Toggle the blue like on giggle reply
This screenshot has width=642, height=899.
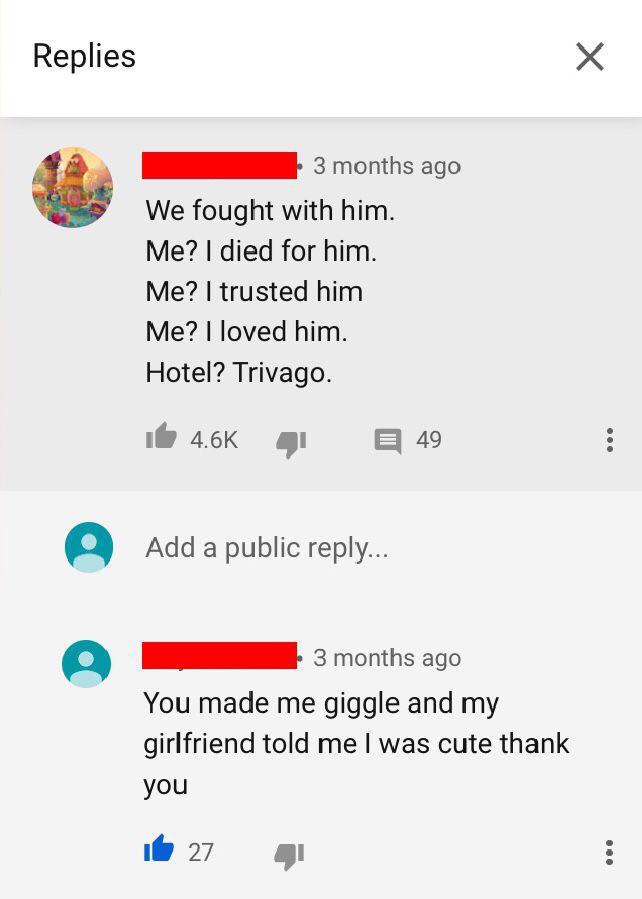pos(159,849)
